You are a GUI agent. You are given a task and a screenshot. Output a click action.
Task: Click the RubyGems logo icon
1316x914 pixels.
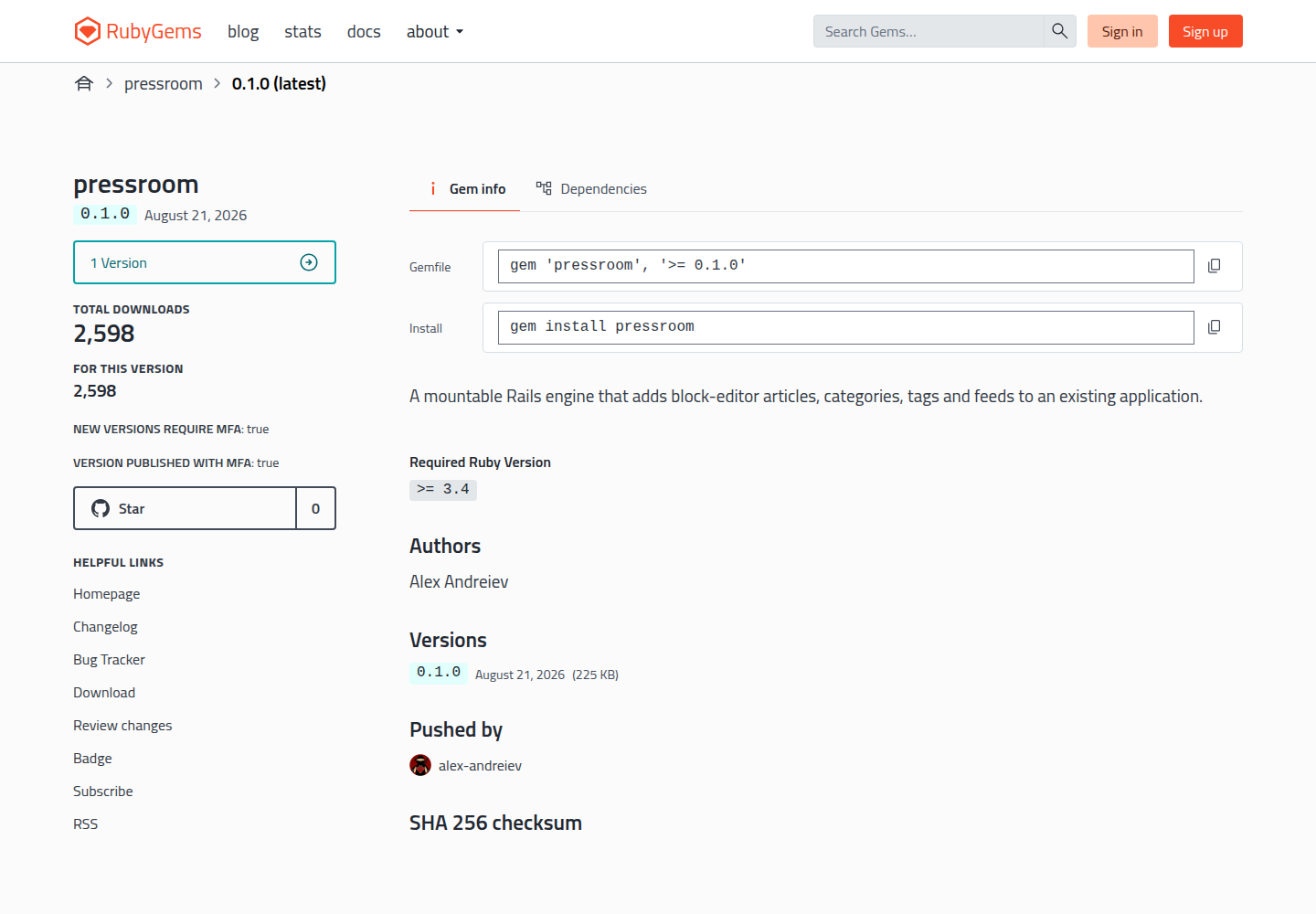pos(87,31)
